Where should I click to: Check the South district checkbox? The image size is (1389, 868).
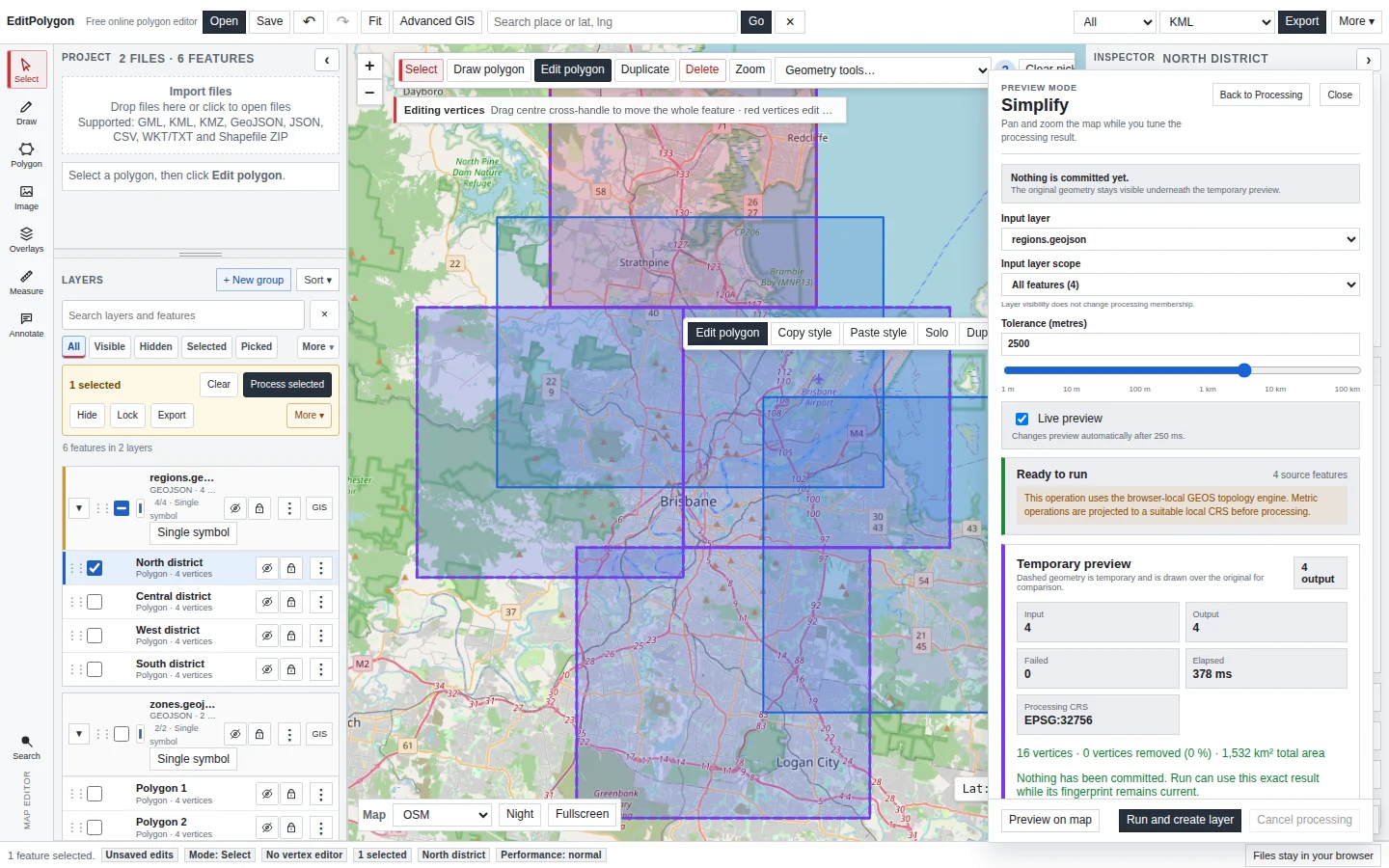pos(95,669)
